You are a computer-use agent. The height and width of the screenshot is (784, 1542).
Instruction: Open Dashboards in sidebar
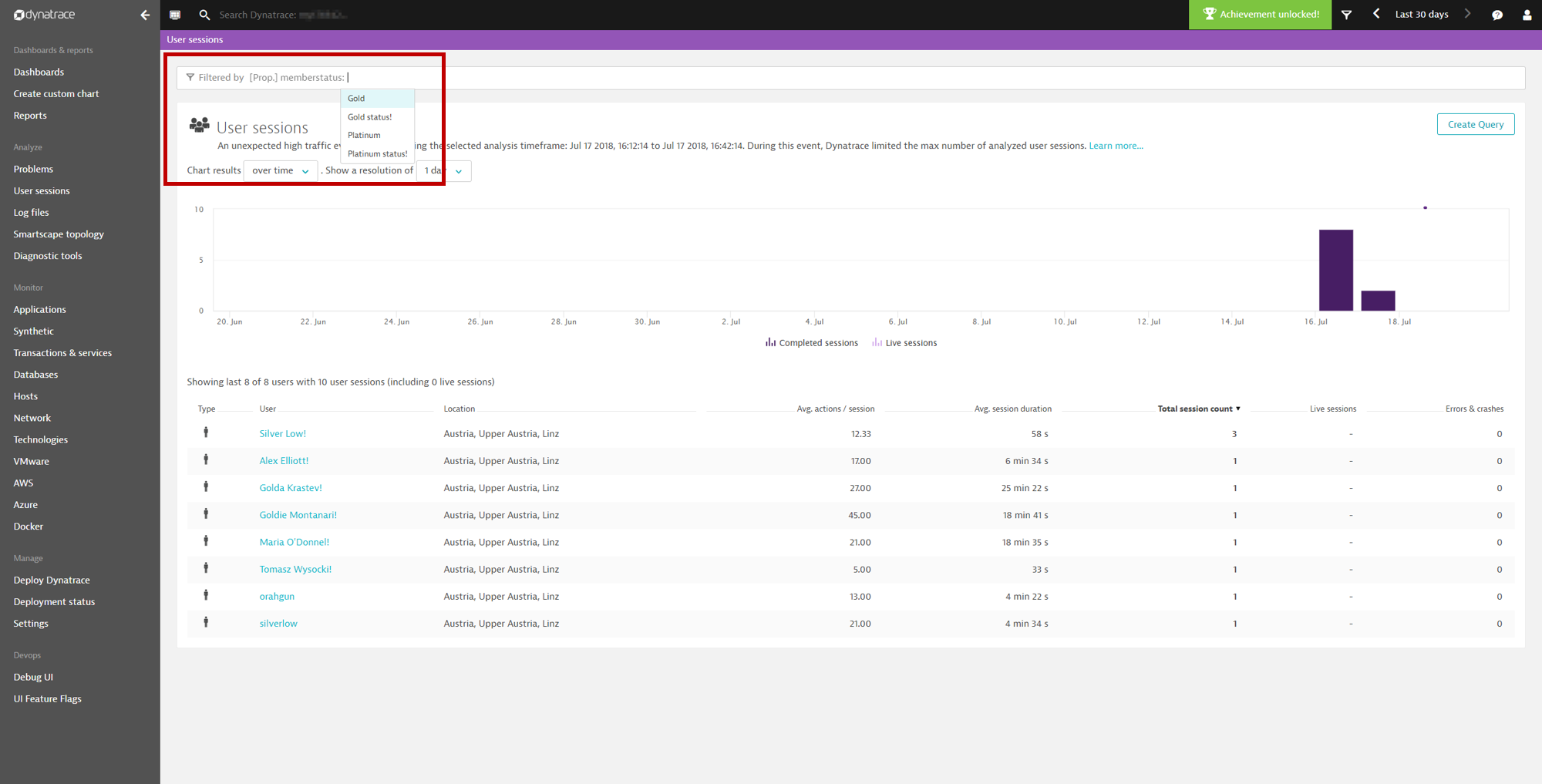(x=39, y=72)
